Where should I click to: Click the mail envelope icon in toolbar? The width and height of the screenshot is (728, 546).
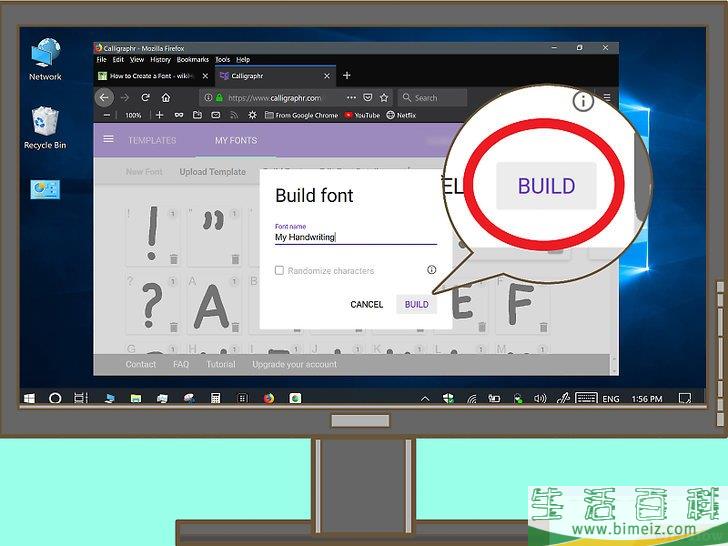pos(215,115)
